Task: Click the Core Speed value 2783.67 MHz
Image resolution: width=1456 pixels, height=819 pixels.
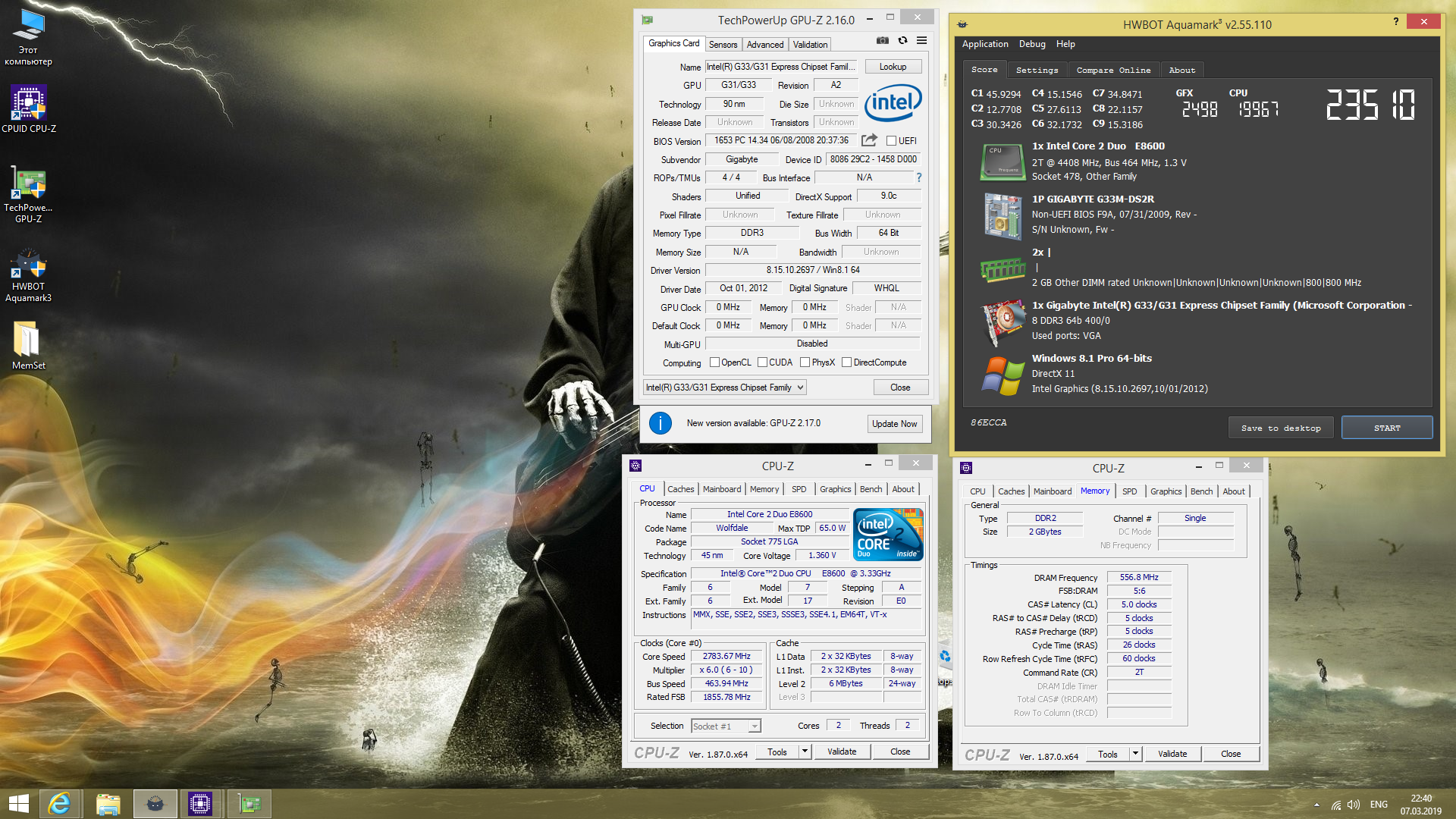Action: click(x=726, y=657)
